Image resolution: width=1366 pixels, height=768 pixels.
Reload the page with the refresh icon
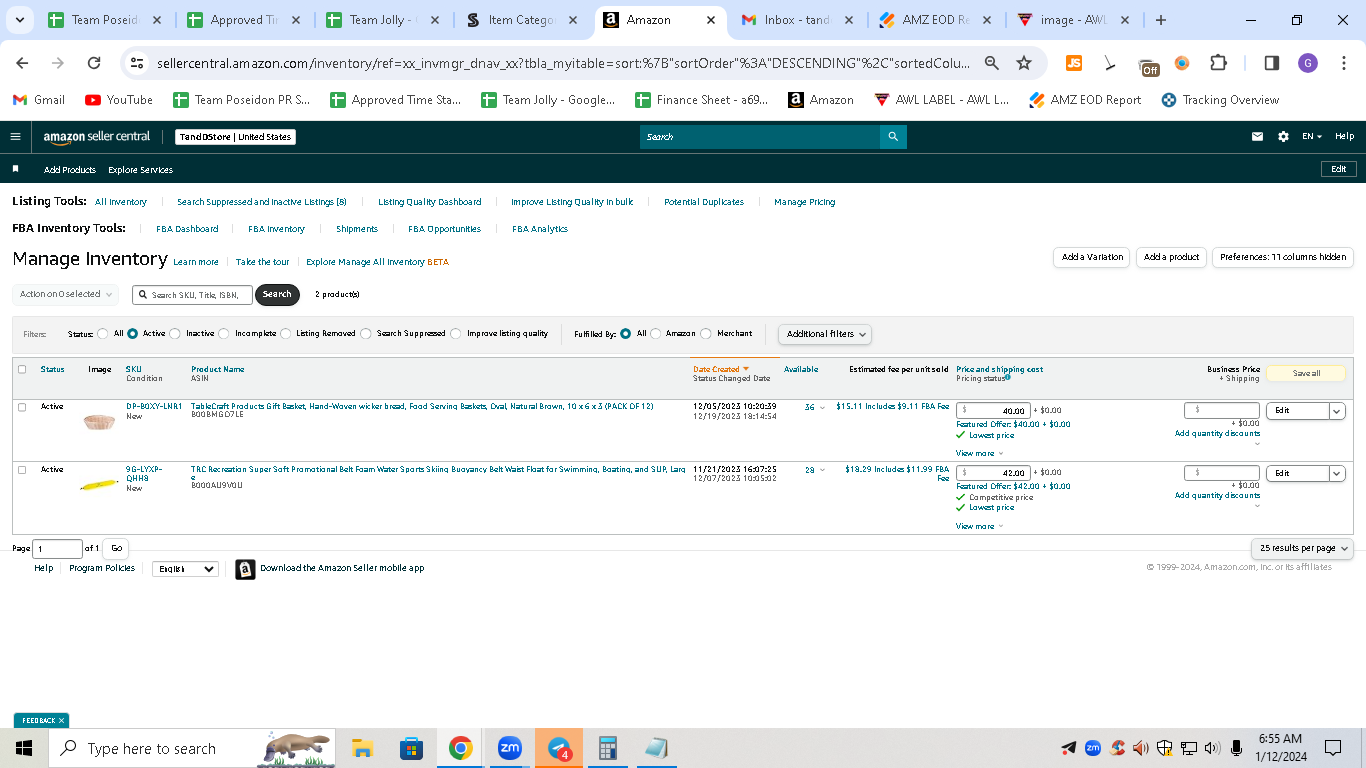pyautogui.click(x=94, y=63)
